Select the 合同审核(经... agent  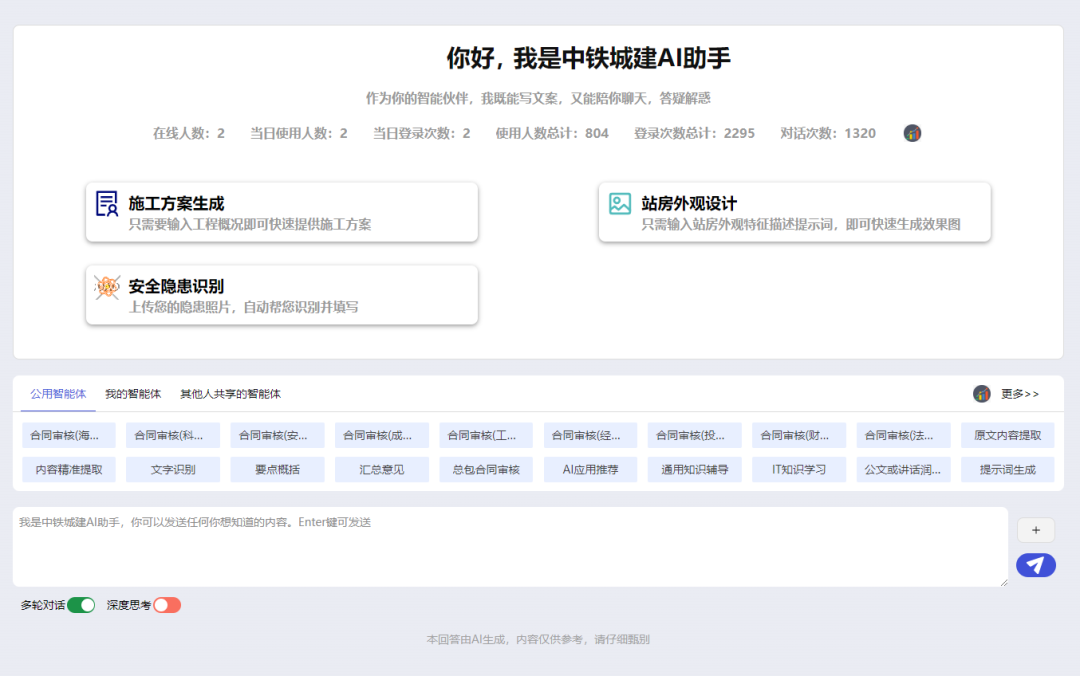coord(590,436)
